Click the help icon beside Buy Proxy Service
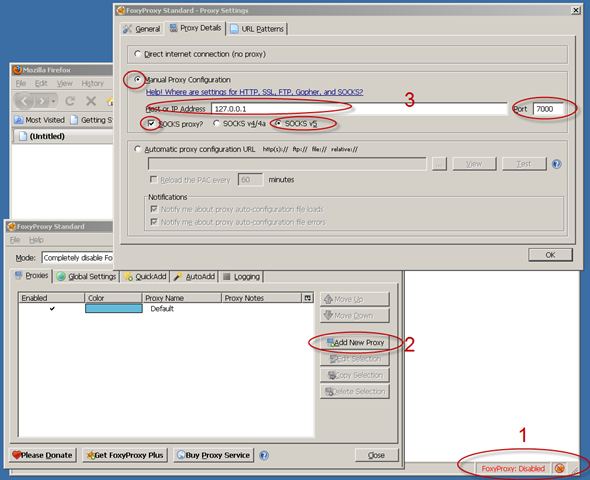The height and width of the screenshot is (480, 590). point(264,456)
